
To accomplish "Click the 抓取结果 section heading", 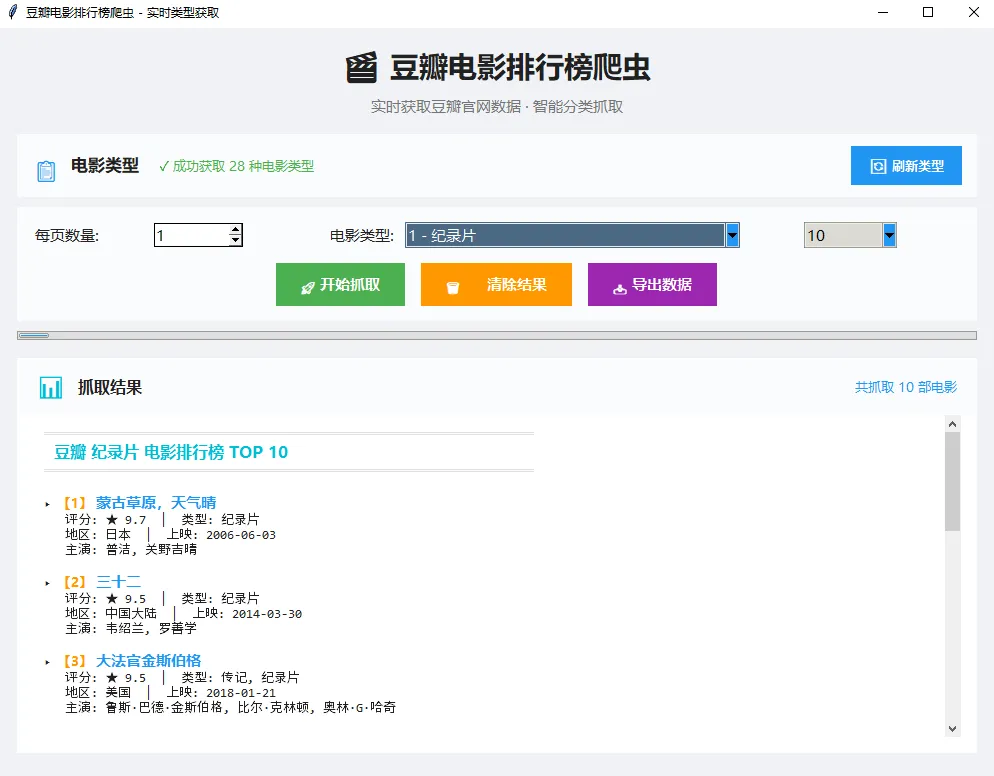I will coord(110,387).
